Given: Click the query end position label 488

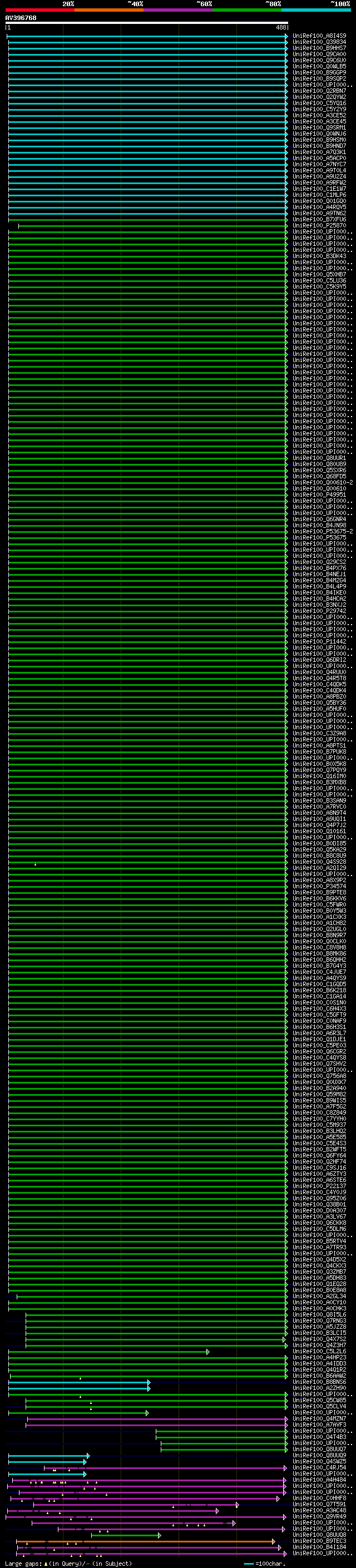Looking at the screenshot, I should pyautogui.click(x=280, y=27).
